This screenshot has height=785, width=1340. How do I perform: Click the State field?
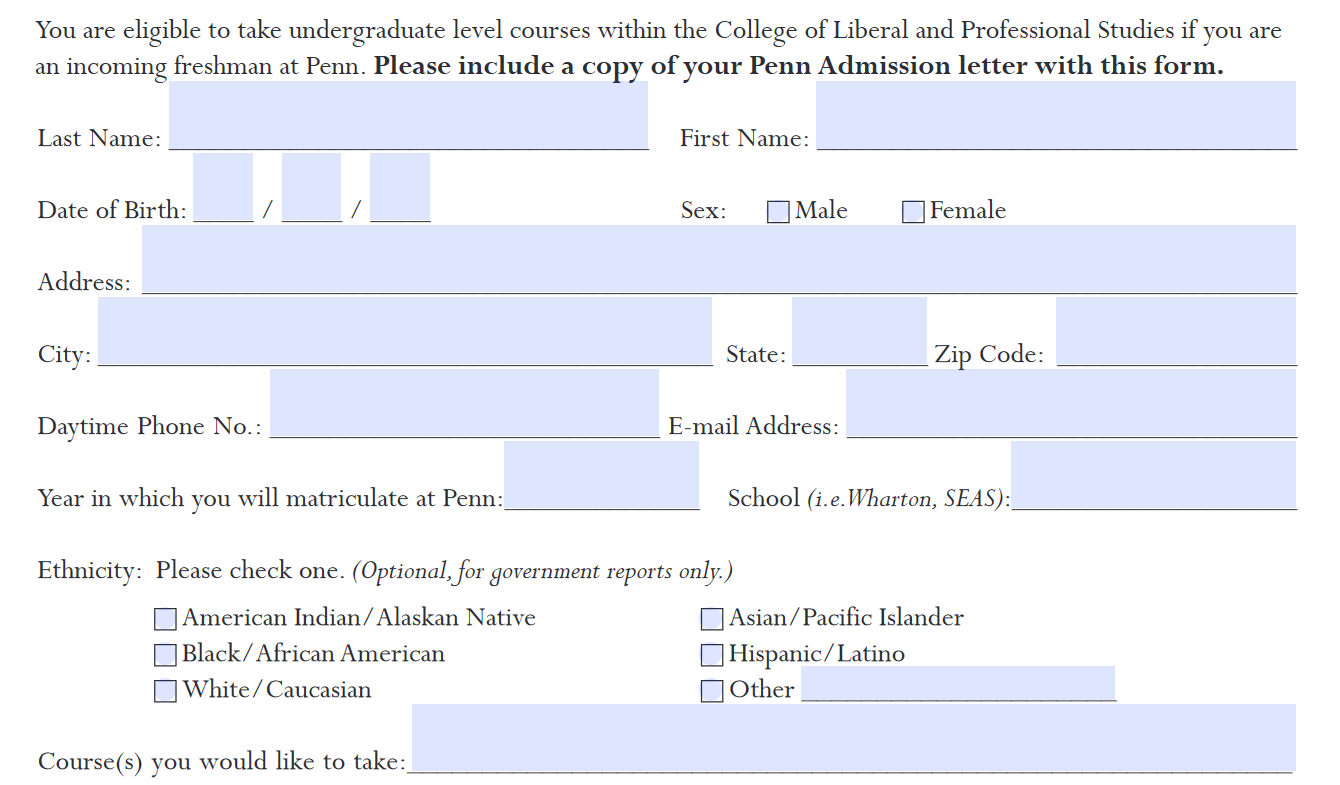tap(860, 331)
